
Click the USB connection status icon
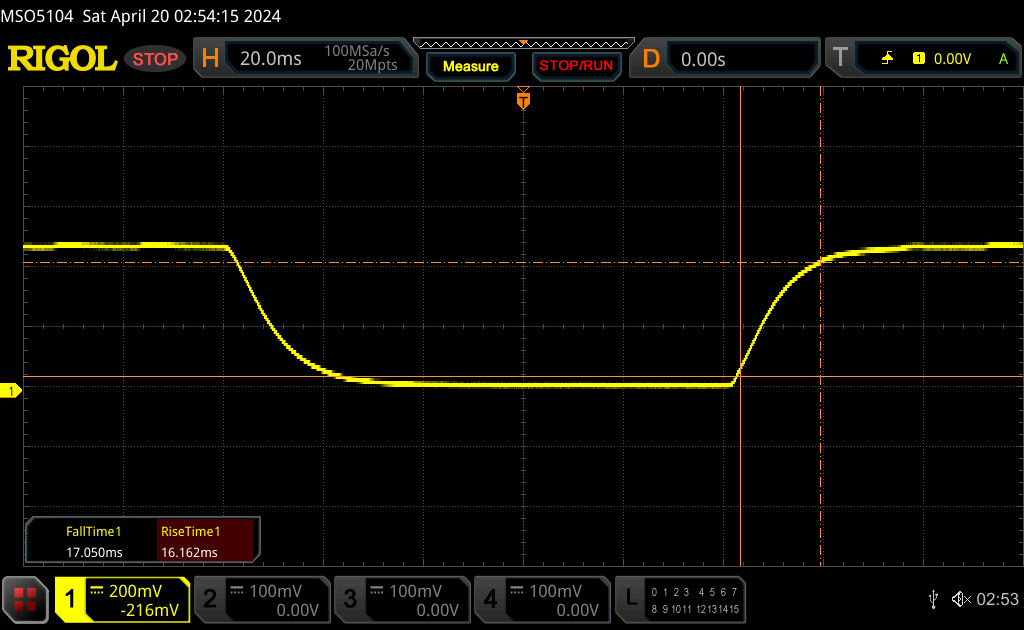[933, 599]
